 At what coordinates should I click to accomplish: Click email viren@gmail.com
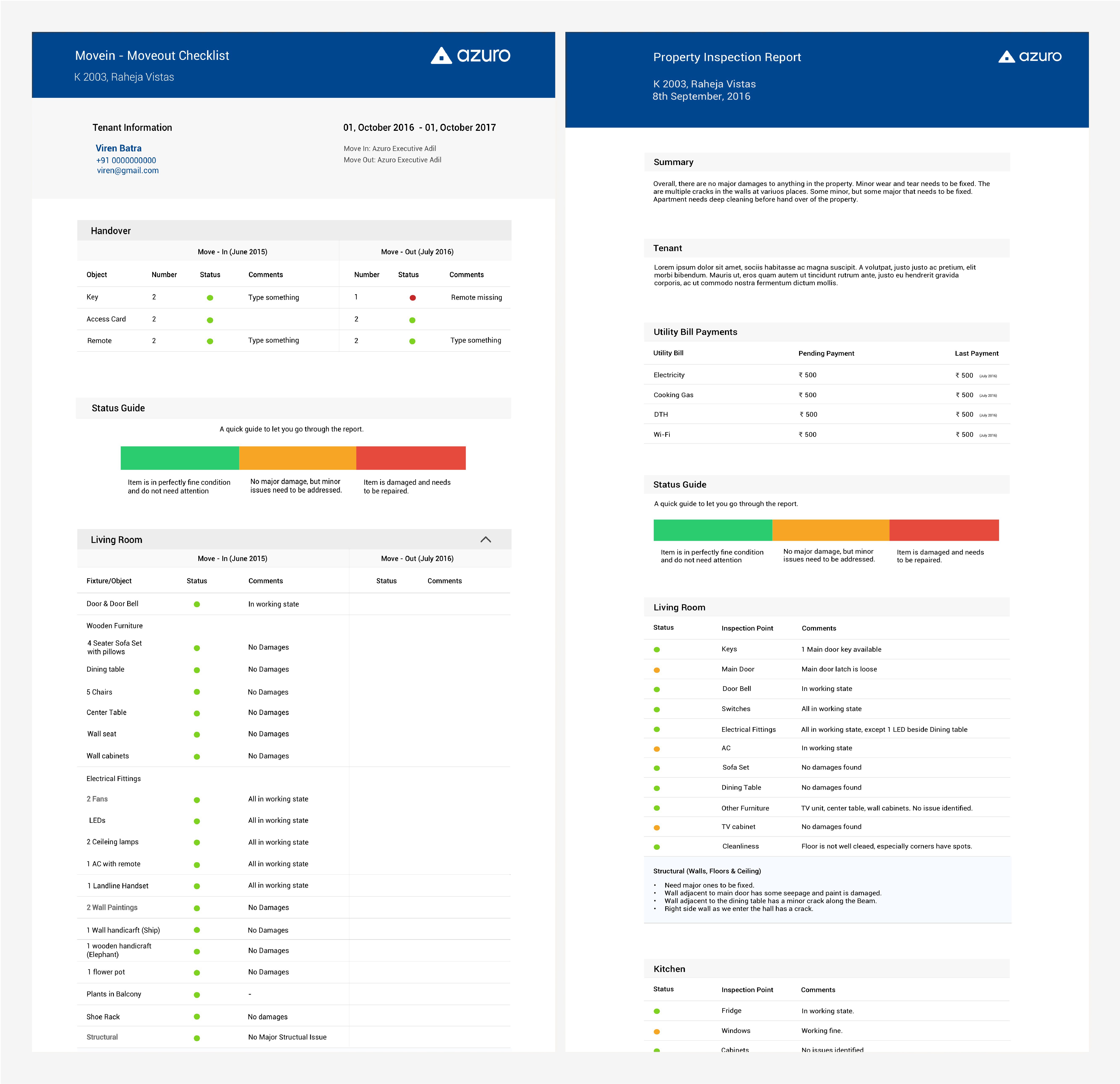pyautogui.click(x=127, y=170)
